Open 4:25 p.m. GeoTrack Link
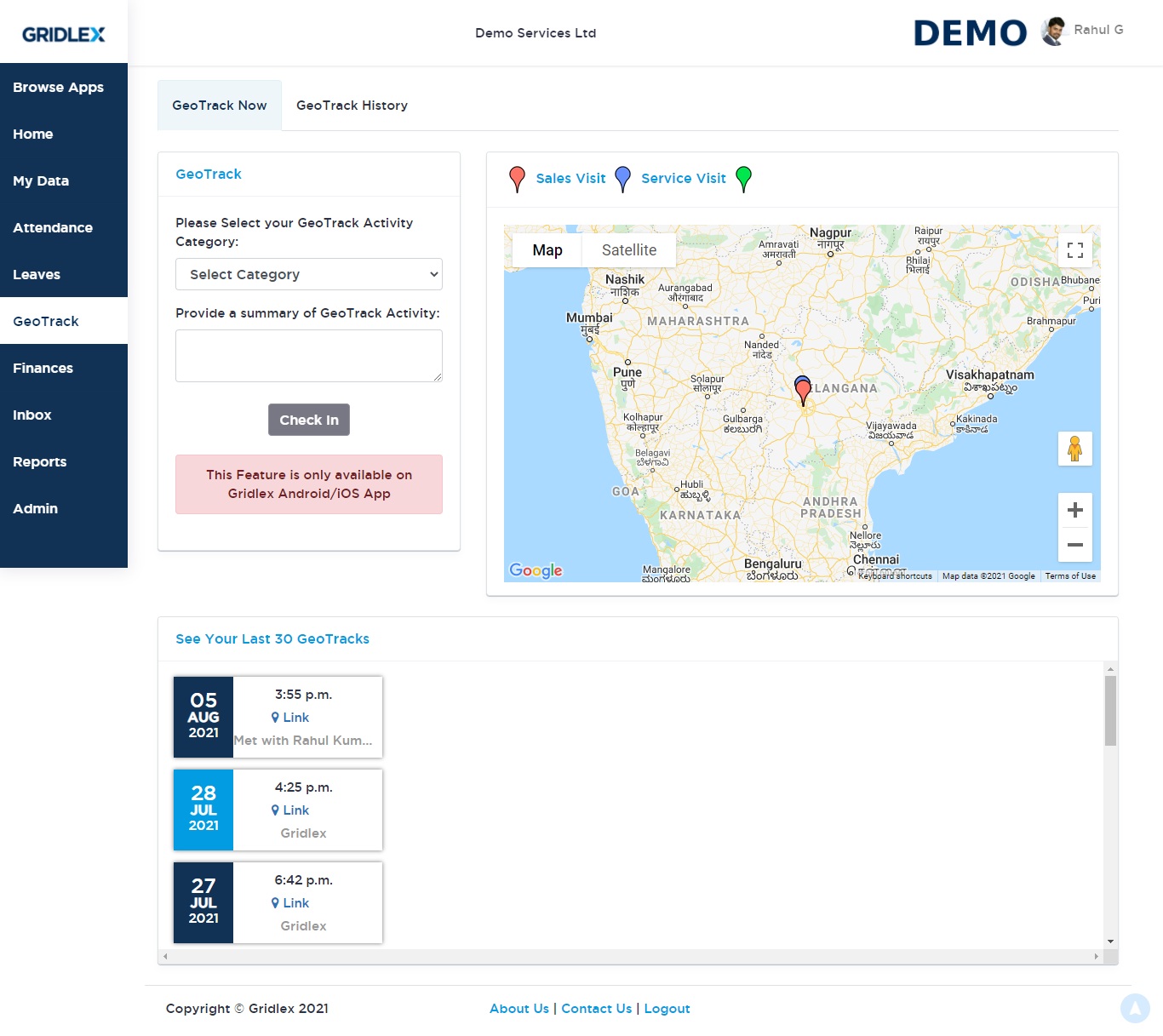 295,810
